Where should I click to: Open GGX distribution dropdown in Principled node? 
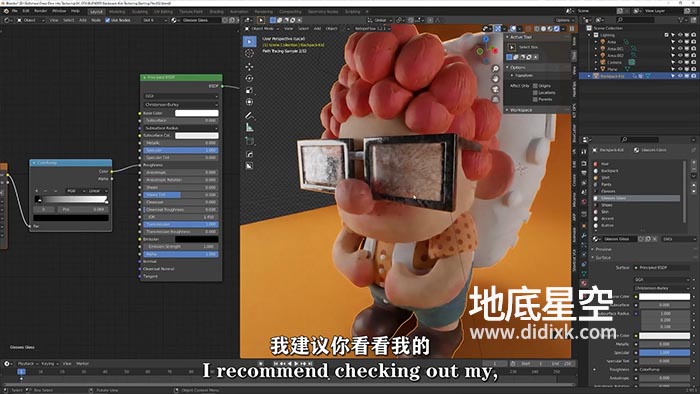point(181,96)
